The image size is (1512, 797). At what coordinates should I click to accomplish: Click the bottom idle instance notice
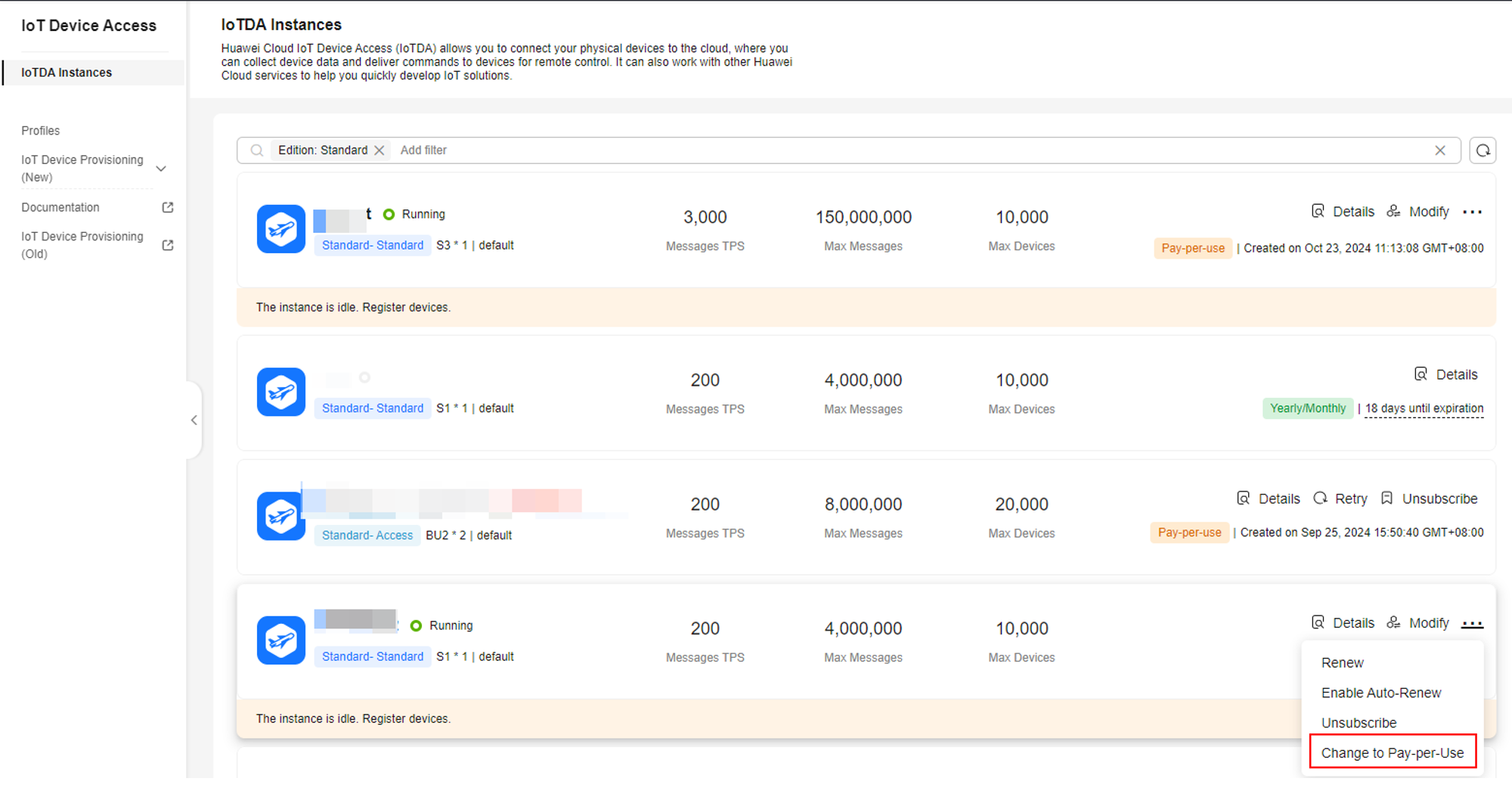(768, 718)
